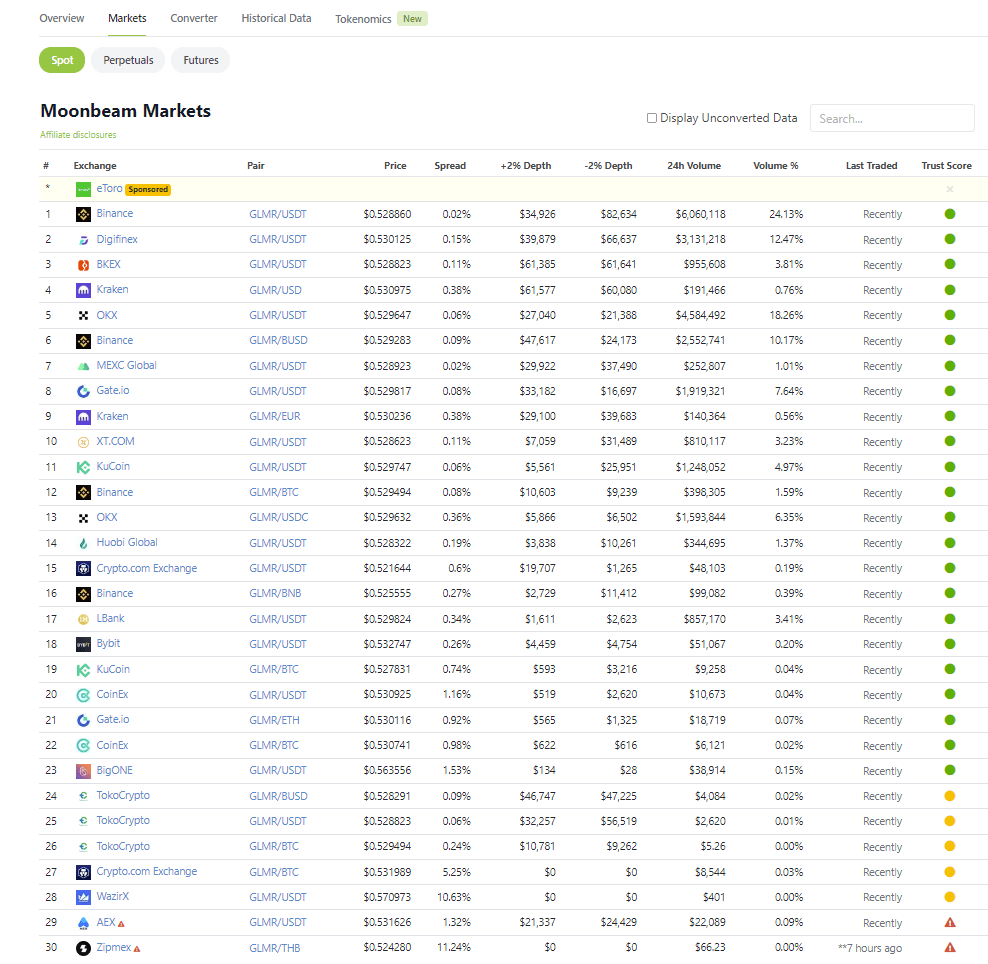Click the Bybit logo icon
Screen dimensions: 988x964
(x=83, y=645)
